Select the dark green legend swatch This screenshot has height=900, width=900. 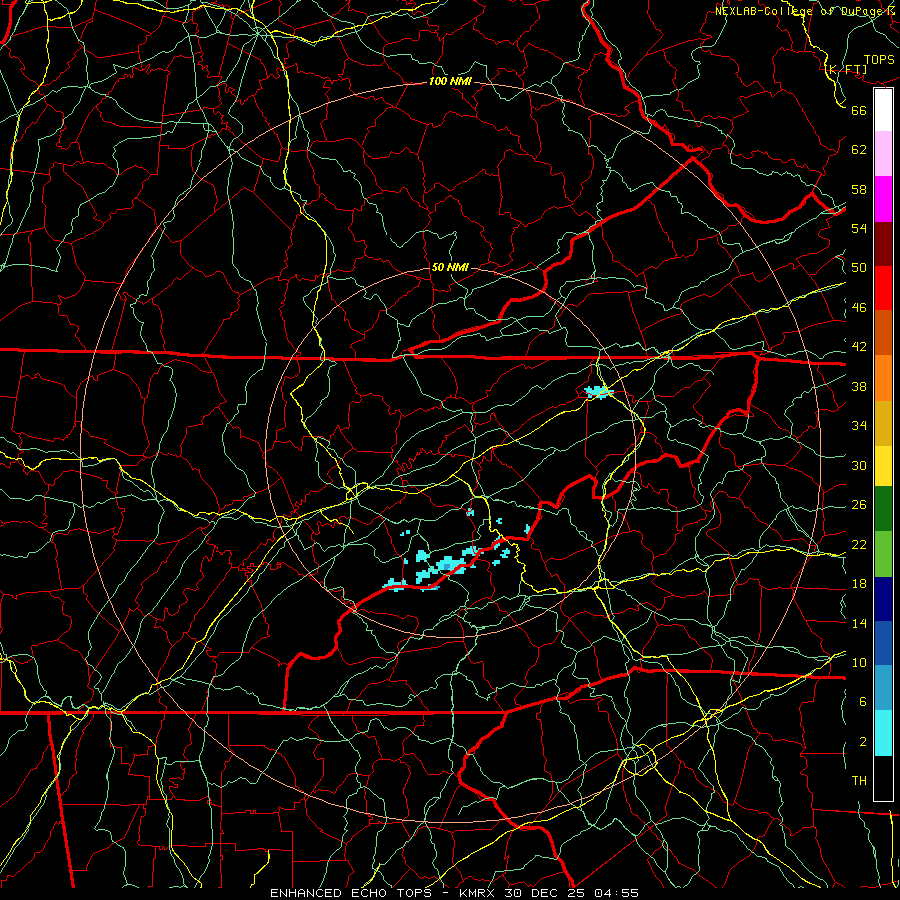tap(883, 509)
